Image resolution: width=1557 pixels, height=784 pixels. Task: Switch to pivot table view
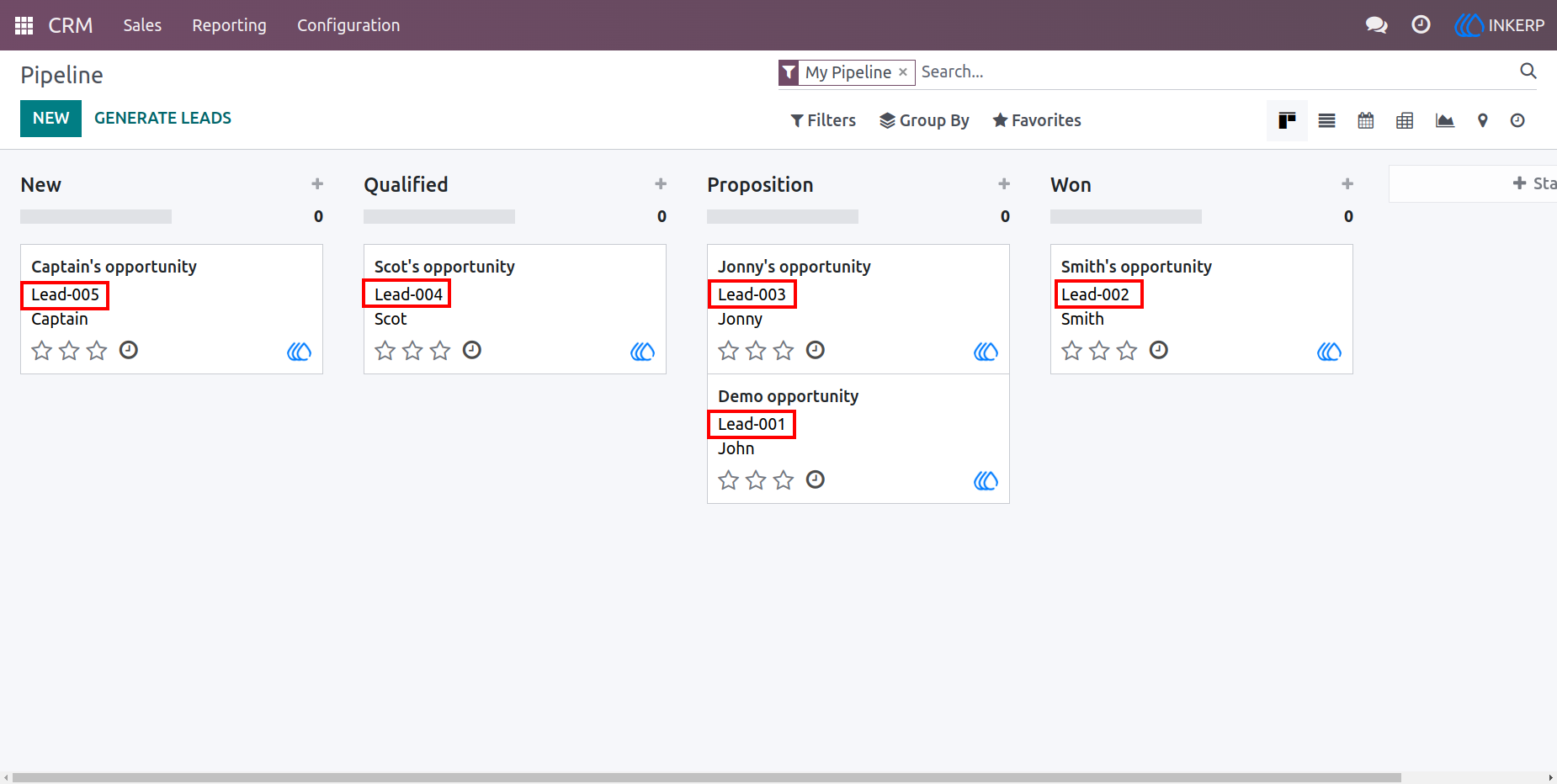[1405, 120]
